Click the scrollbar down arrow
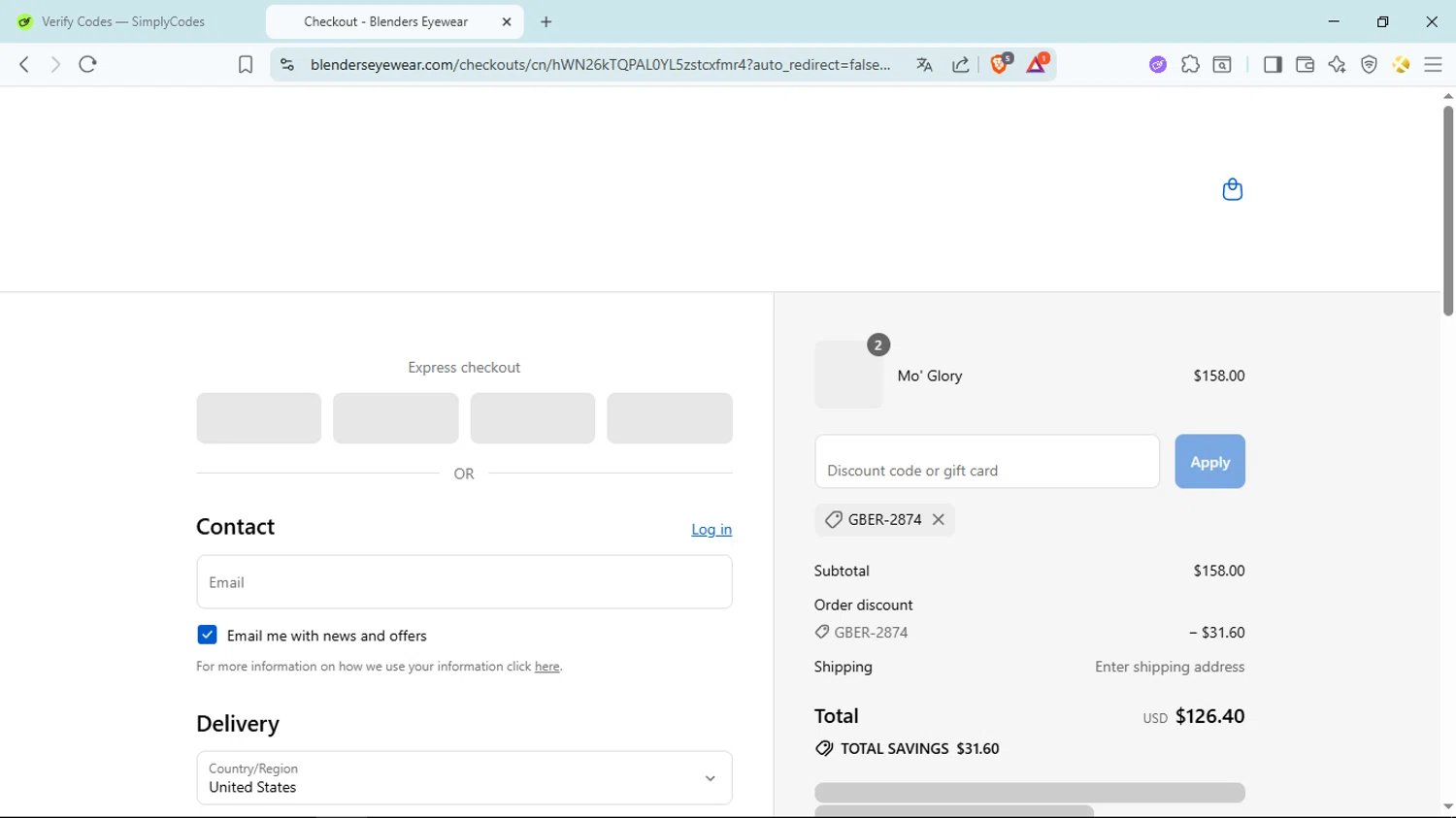 click(x=1448, y=806)
